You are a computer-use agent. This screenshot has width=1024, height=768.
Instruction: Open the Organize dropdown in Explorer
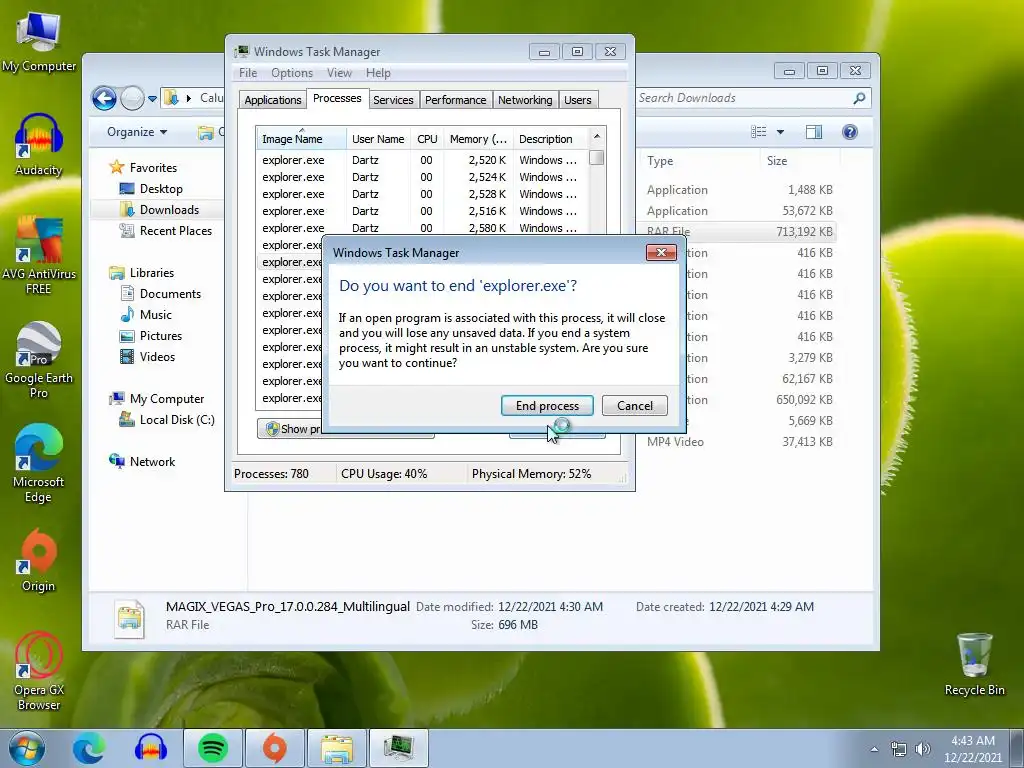point(137,132)
